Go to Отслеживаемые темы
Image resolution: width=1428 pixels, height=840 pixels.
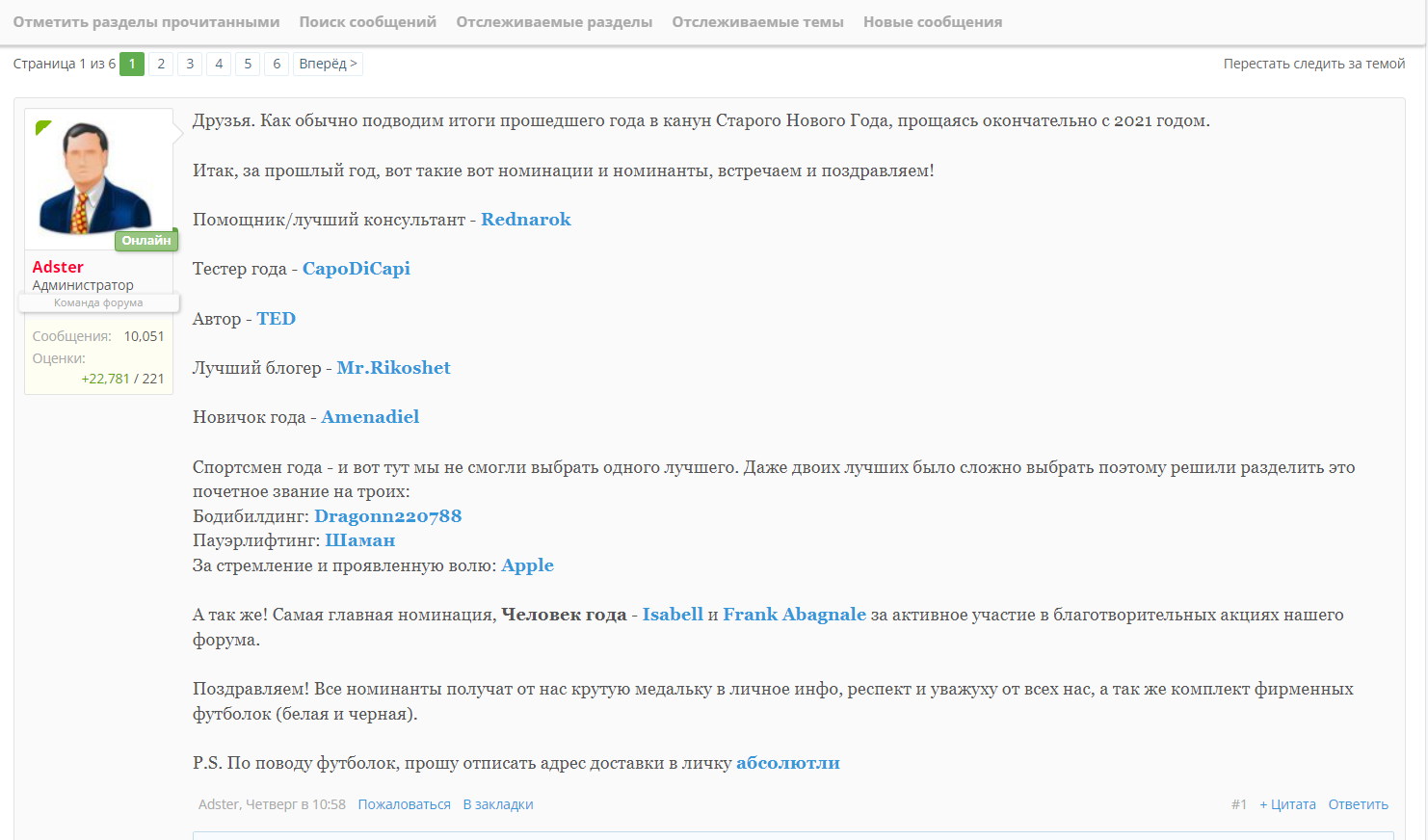[757, 21]
